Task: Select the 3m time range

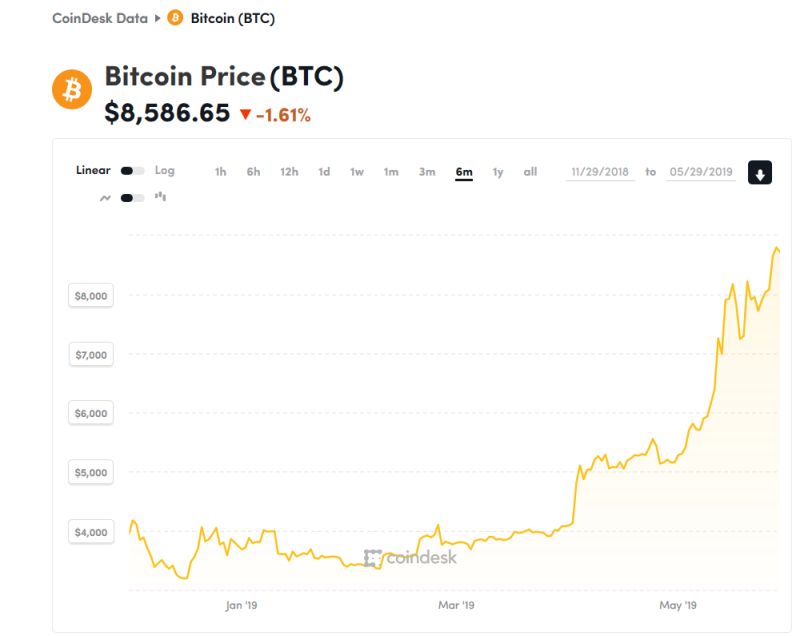Action: (x=427, y=172)
